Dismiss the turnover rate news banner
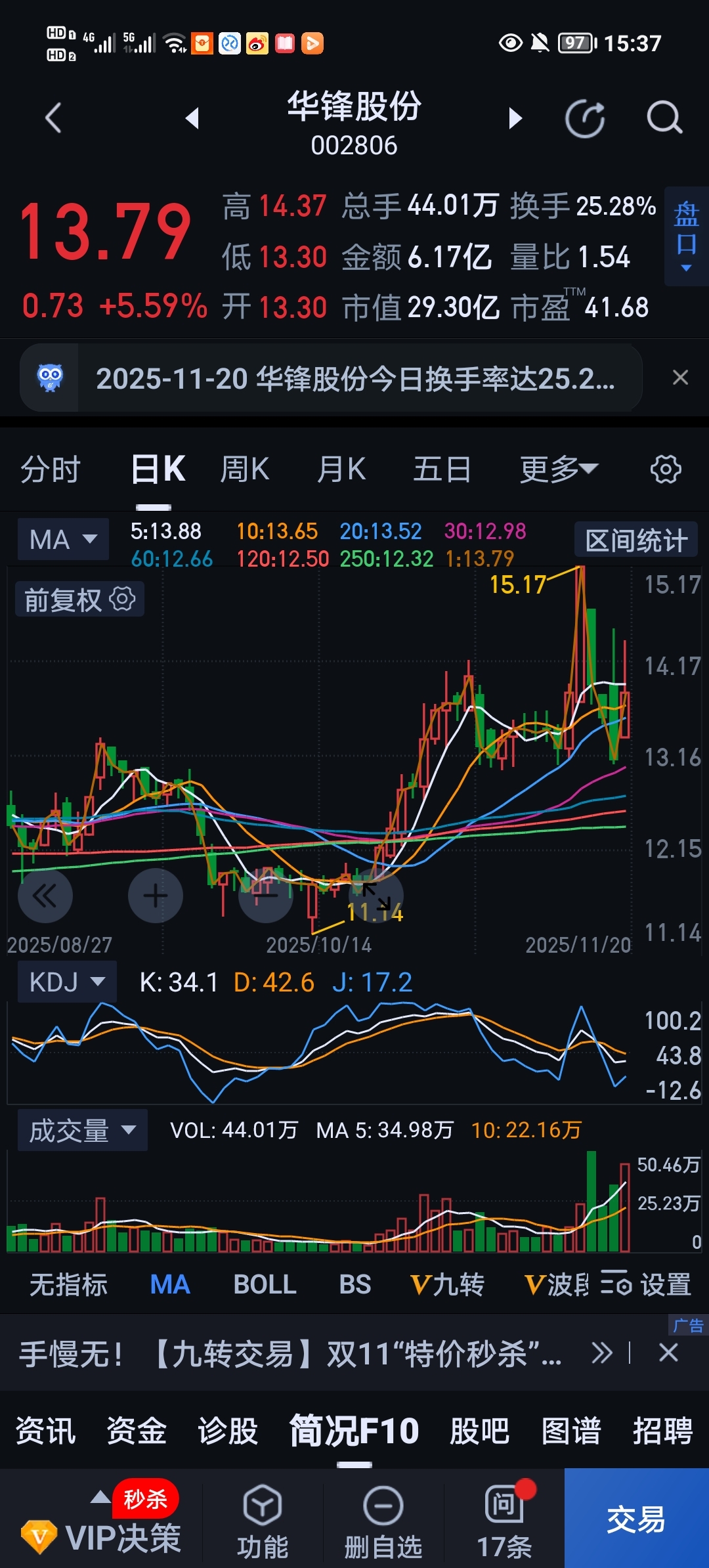 tap(681, 378)
